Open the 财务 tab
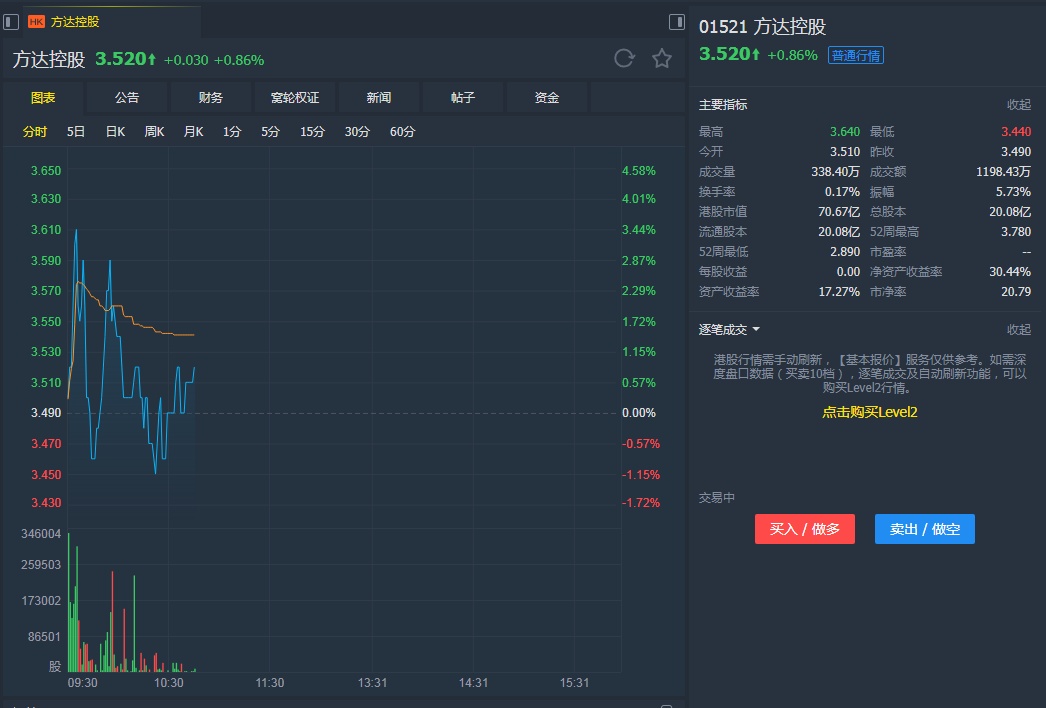Screen dimensions: 1046x708 (x=211, y=98)
